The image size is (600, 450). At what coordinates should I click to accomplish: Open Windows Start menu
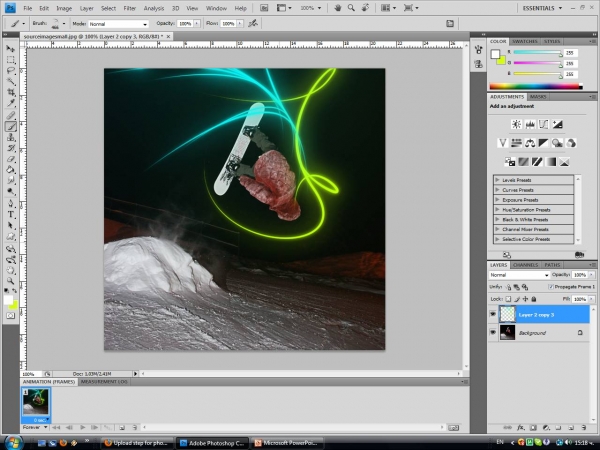point(12,443)
